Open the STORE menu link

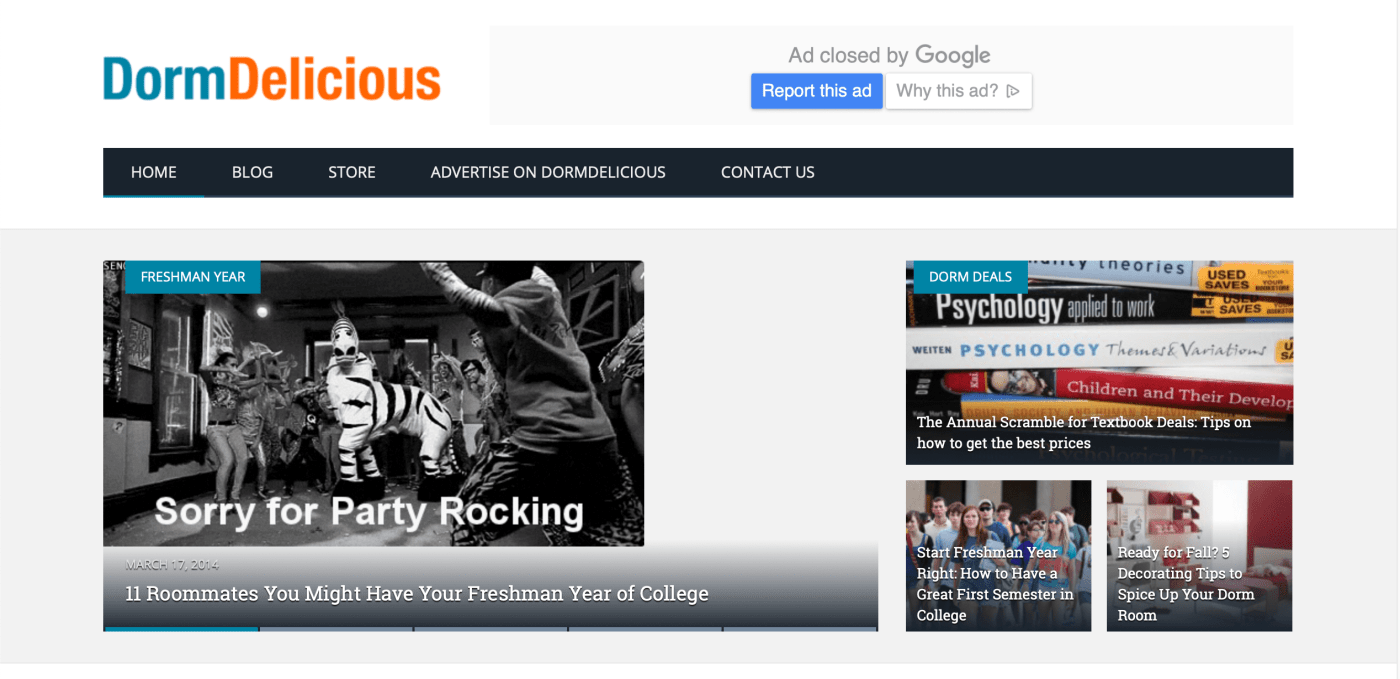tap(352, 172)
